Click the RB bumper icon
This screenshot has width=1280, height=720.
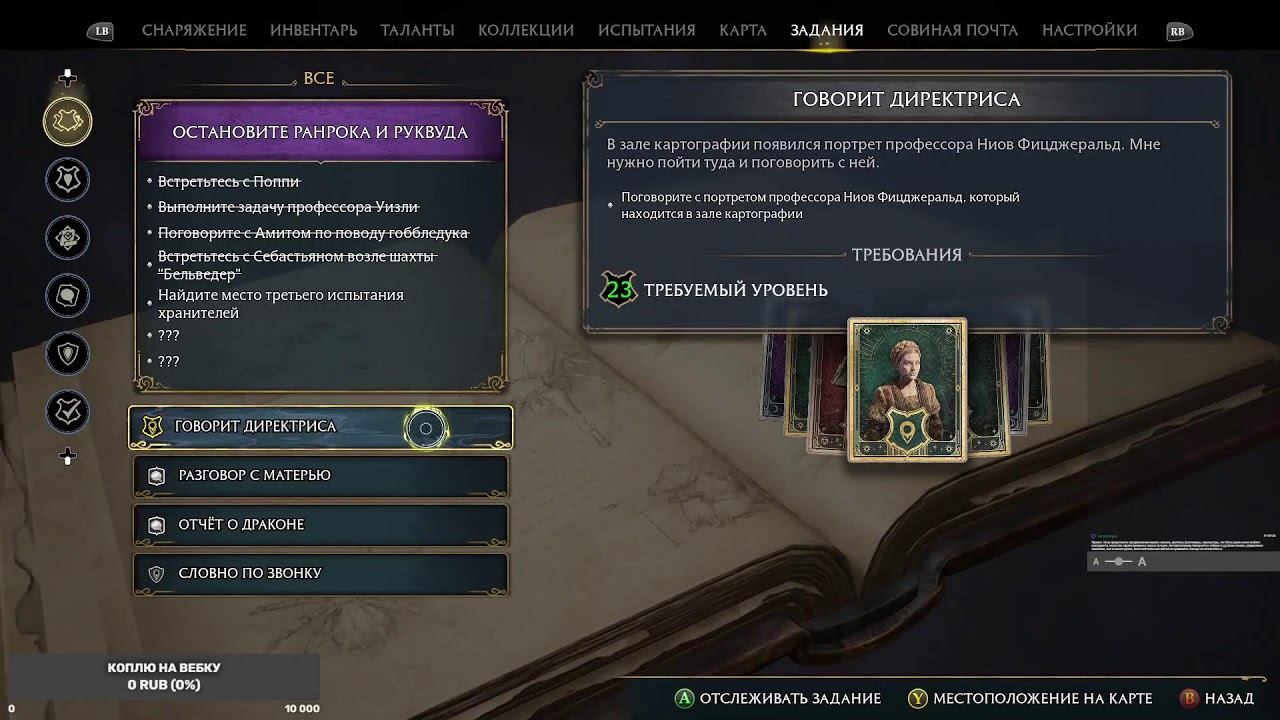tap(1177, 31)
